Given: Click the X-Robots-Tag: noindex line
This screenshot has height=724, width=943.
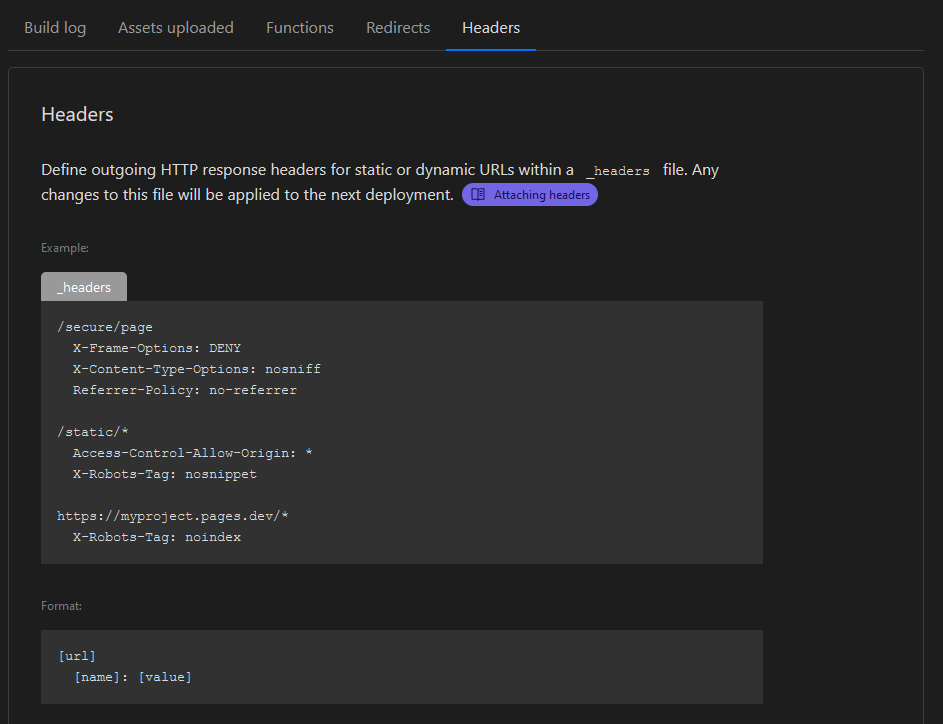Looking at the screenshot, I should [157, 537].
